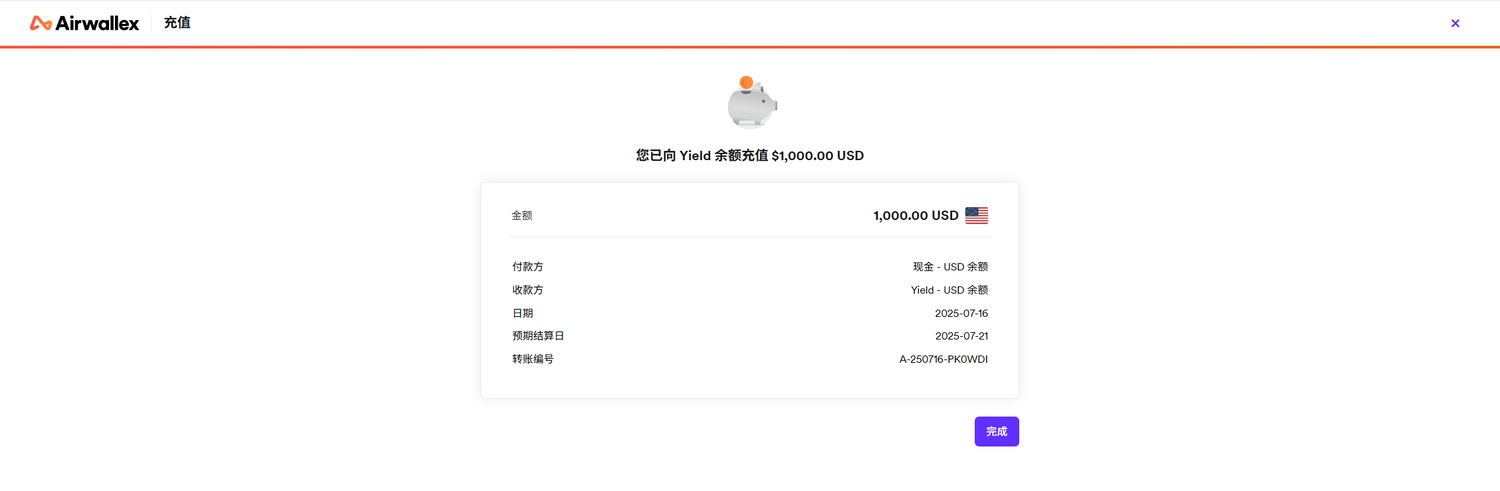Image resolution: width=1500 pixels, height=491 pixels.
Task: Click the Yield - USD 余额 recipient value
Action: click(x=949, y=290)
